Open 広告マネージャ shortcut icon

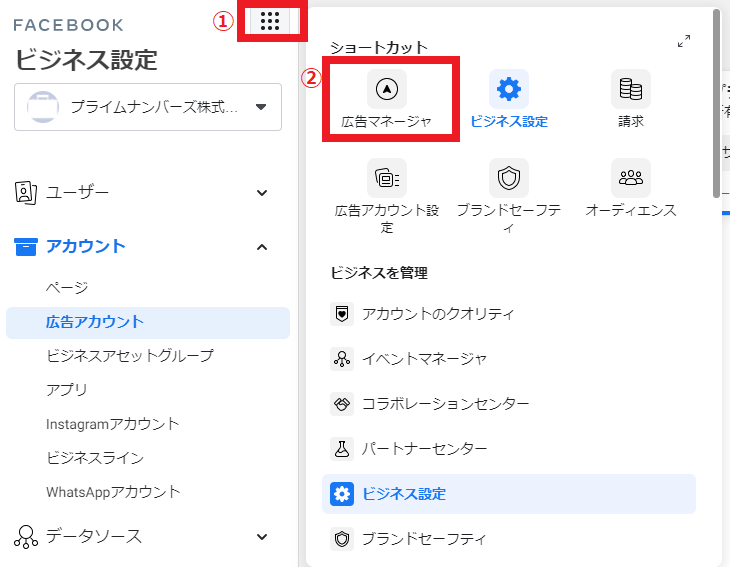tap(386, 89)
